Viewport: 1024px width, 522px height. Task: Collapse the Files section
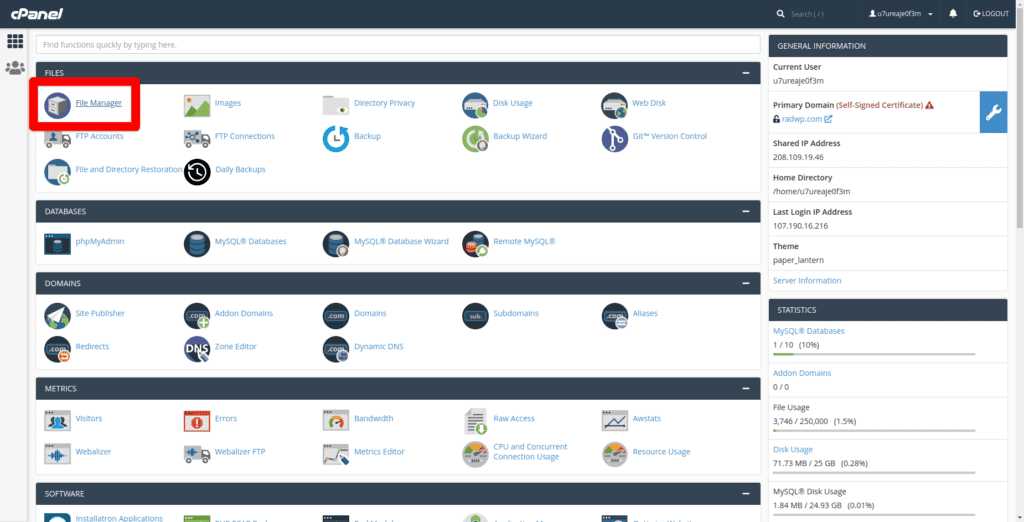coord(745,73)
